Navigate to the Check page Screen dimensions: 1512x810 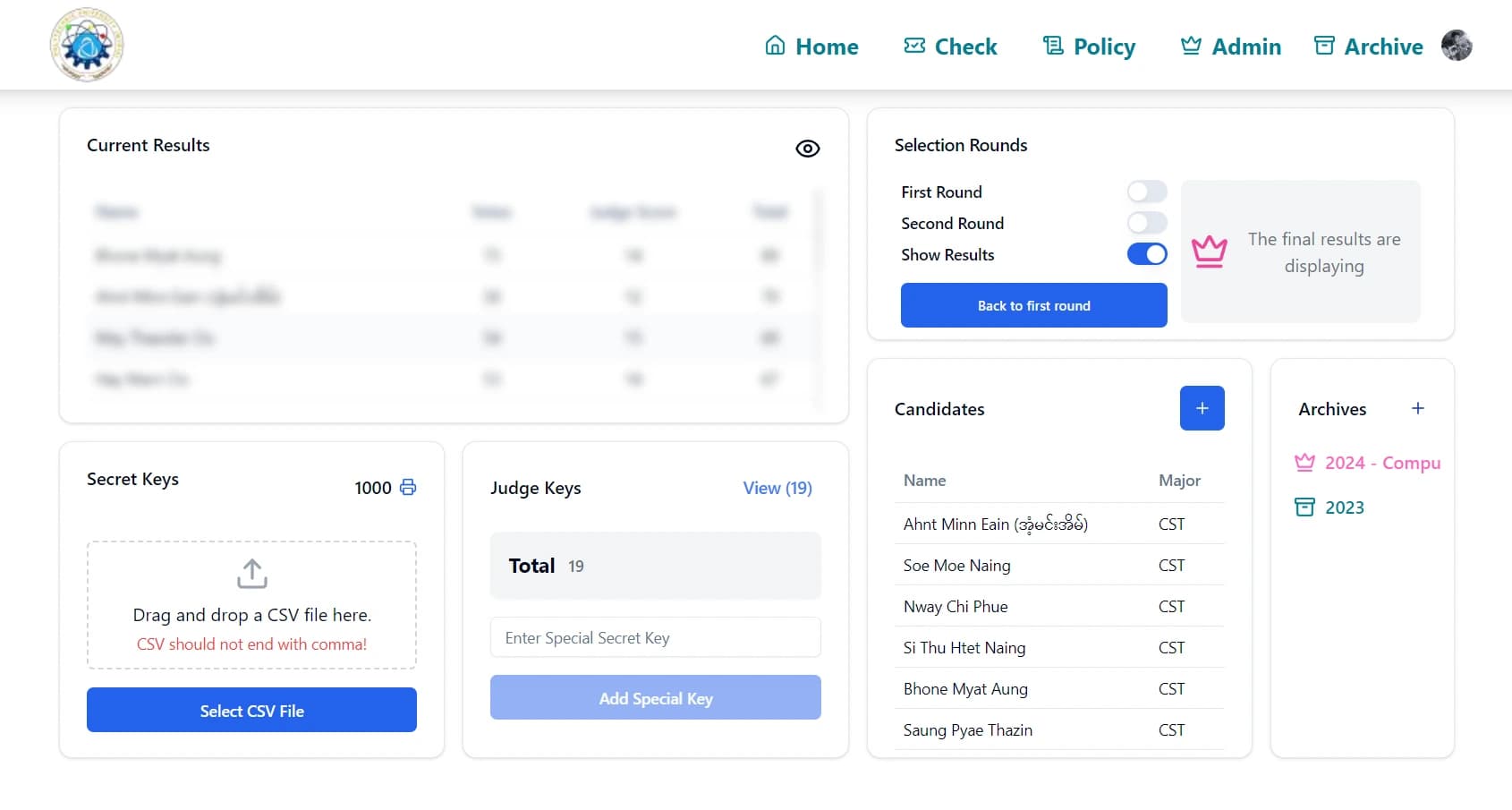pos(950,47)
